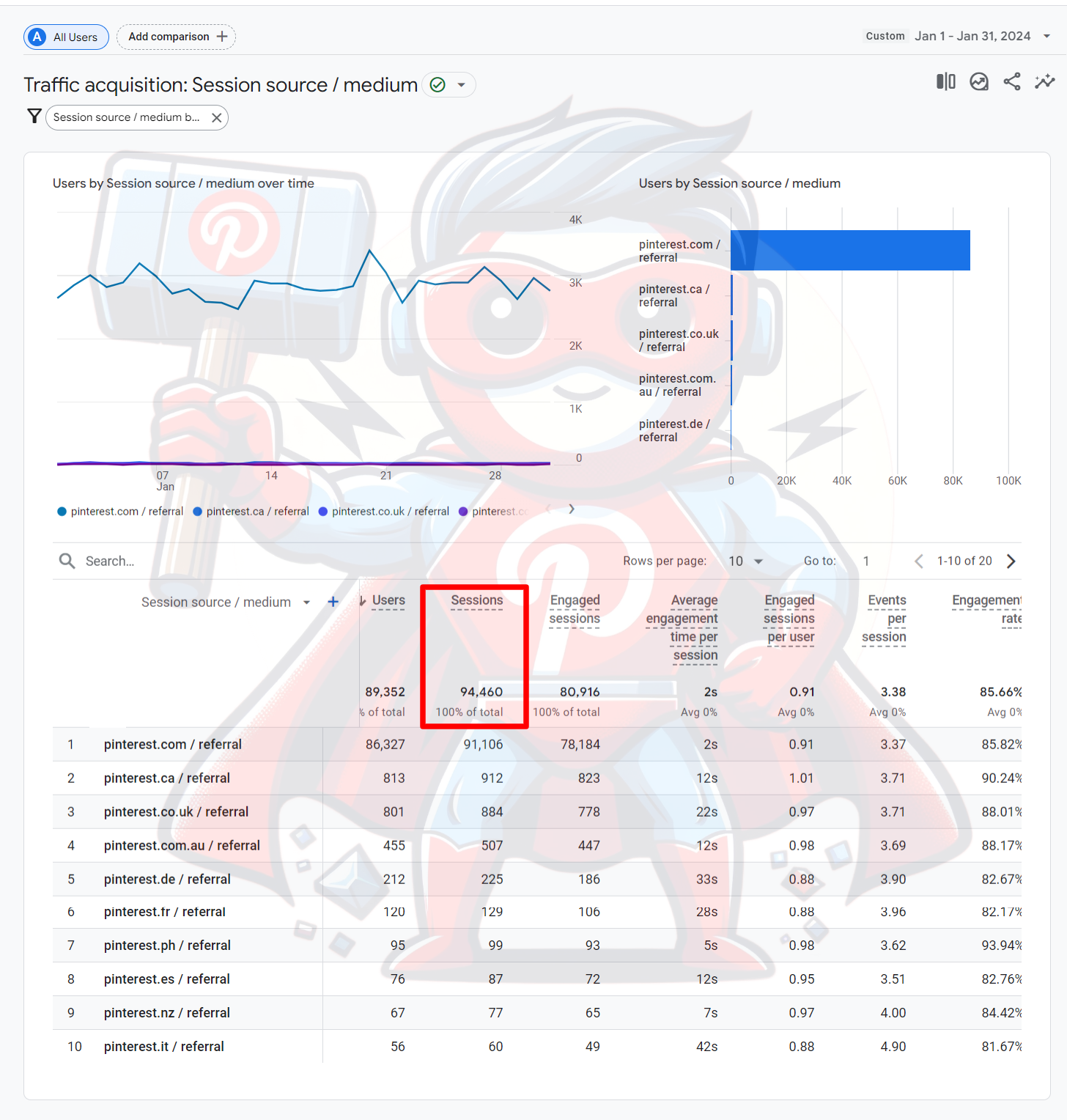Viewport: 1067px width, 1120px height.
Task: Click pinterest.co.uk / referral table row
Action: [537, 812]
